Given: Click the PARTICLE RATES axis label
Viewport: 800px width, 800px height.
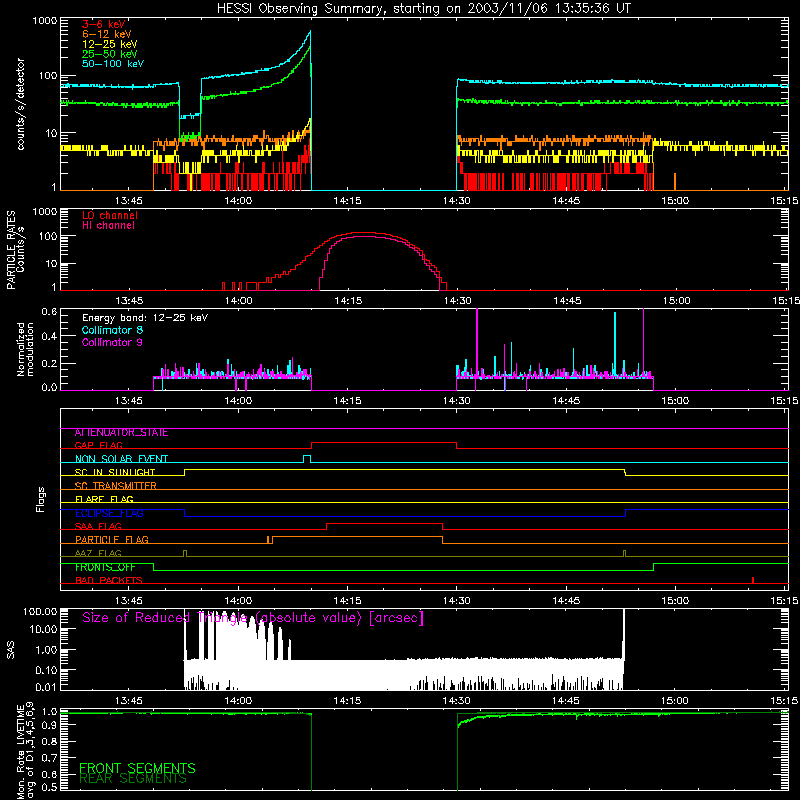Looking at the screenshot, I should tap(15, 250).
